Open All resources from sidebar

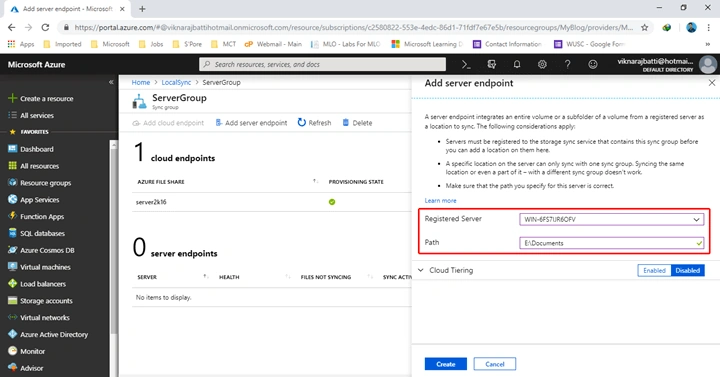pos(39,166)
